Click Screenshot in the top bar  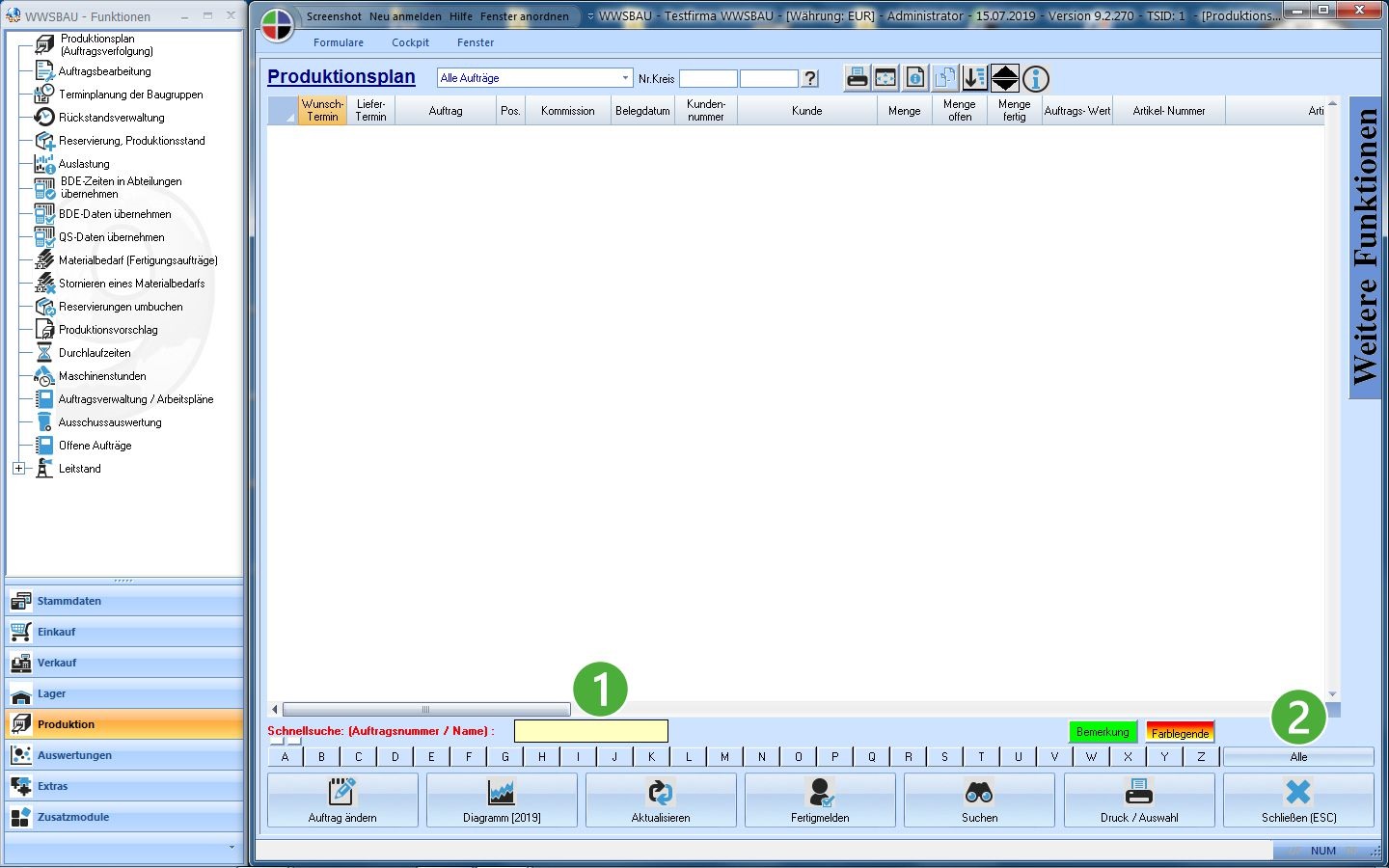[334, 16]
